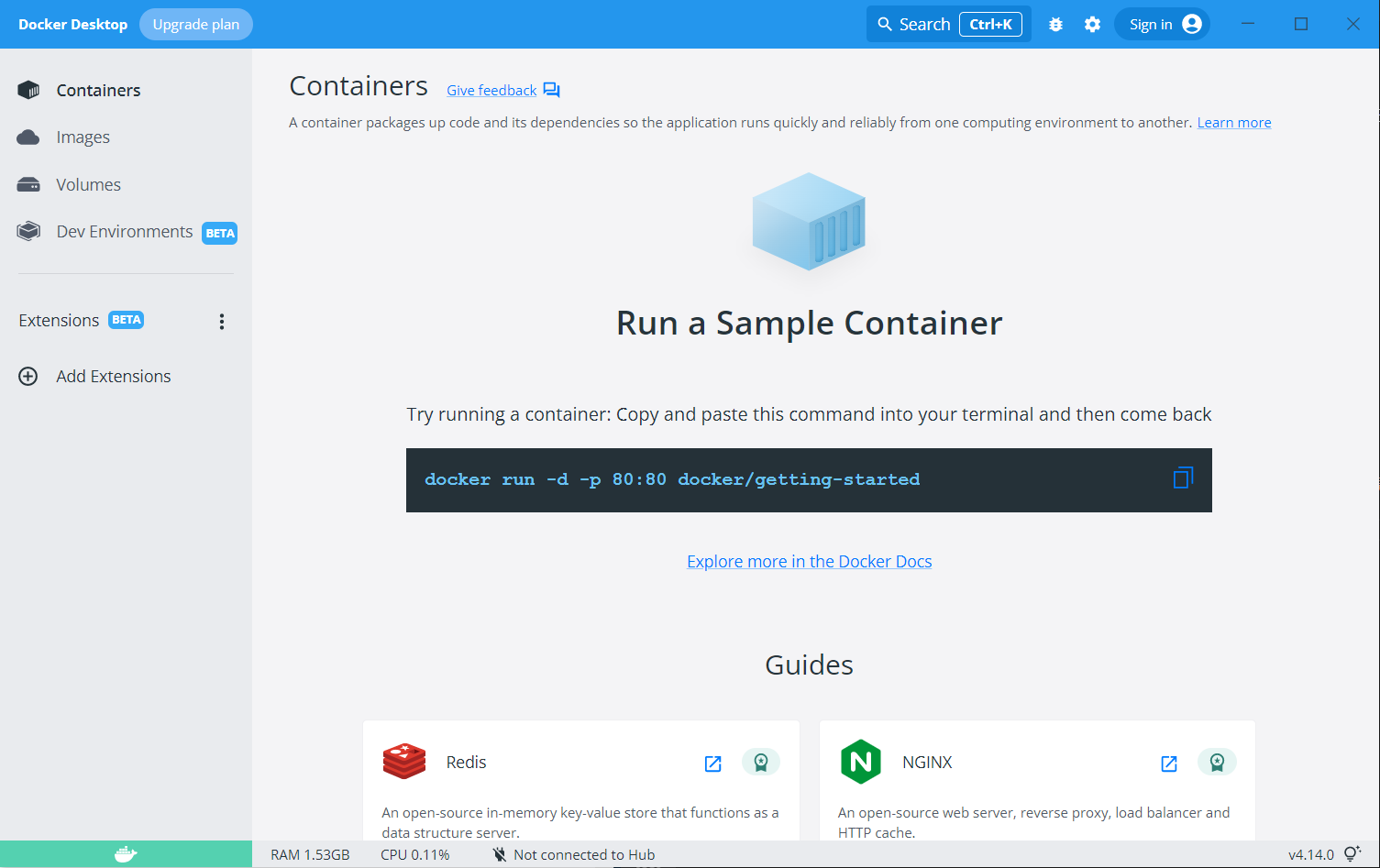Open the Redis guide external link
Image resolution: width=1380 pixels, height=868 pixels.
click(x=712, y=763)
